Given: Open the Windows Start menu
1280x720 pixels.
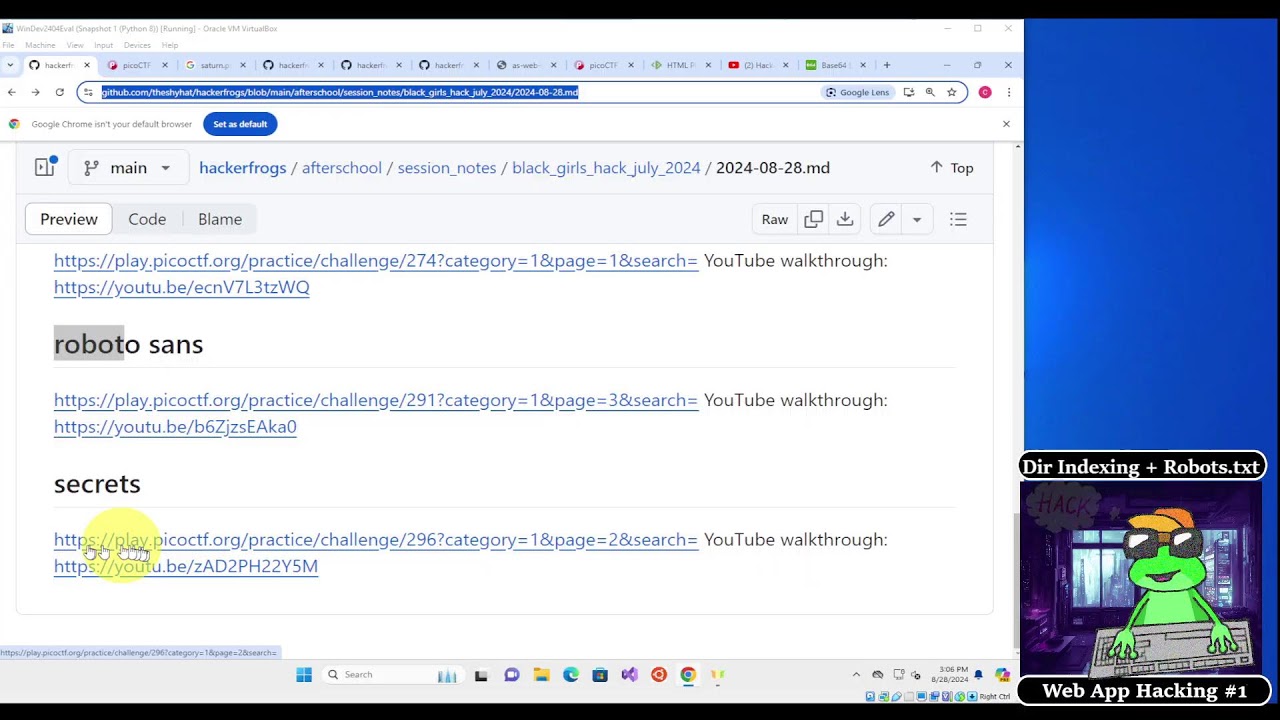Looking at the screenshot, I should pyautogui.click(x=304, y=675).
